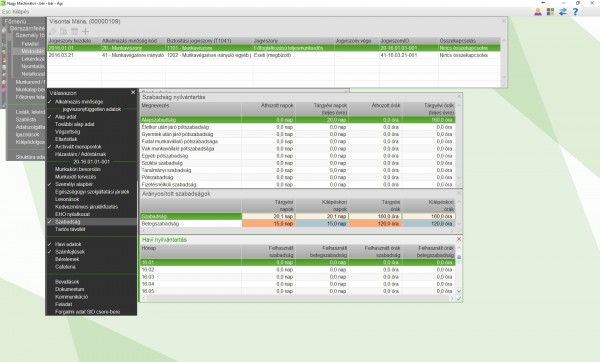Toggle the Alap adat checked entry

65,117
